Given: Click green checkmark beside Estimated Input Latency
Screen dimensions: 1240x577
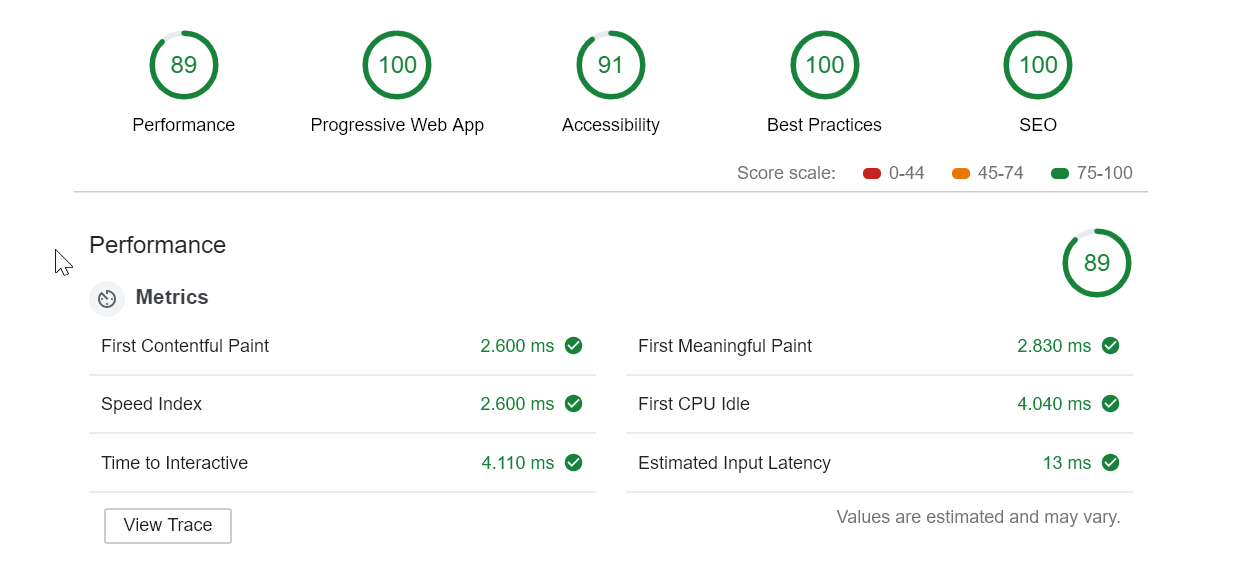Looking at the screenshot, I should 1110,463.
